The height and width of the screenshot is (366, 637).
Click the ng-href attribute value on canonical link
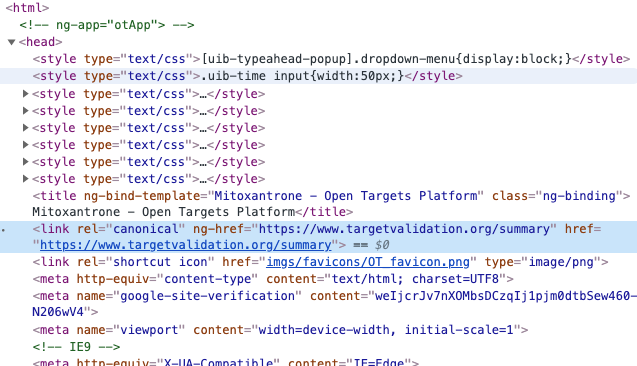(404, 229)
